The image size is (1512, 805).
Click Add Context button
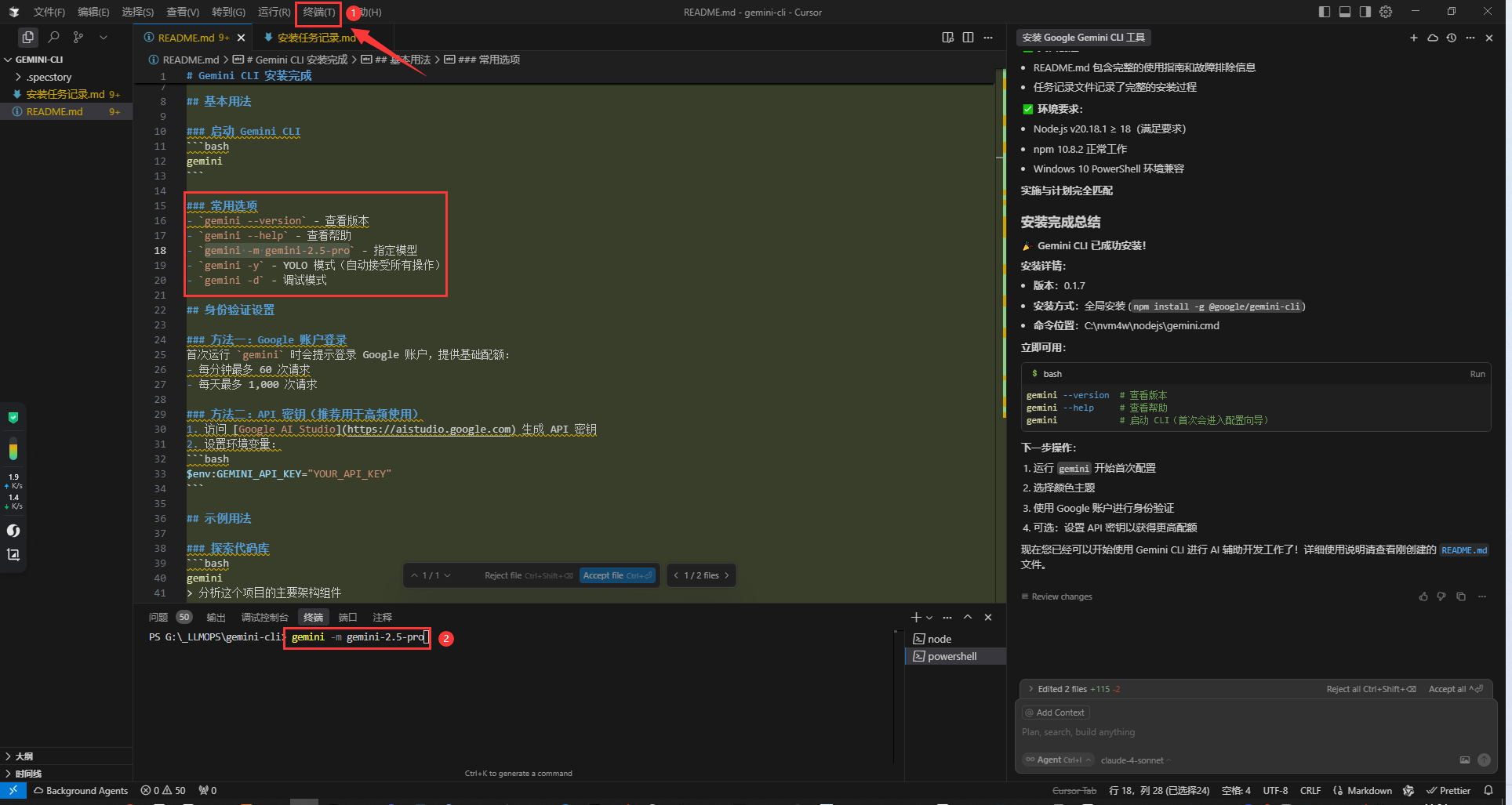(1056, 713)
